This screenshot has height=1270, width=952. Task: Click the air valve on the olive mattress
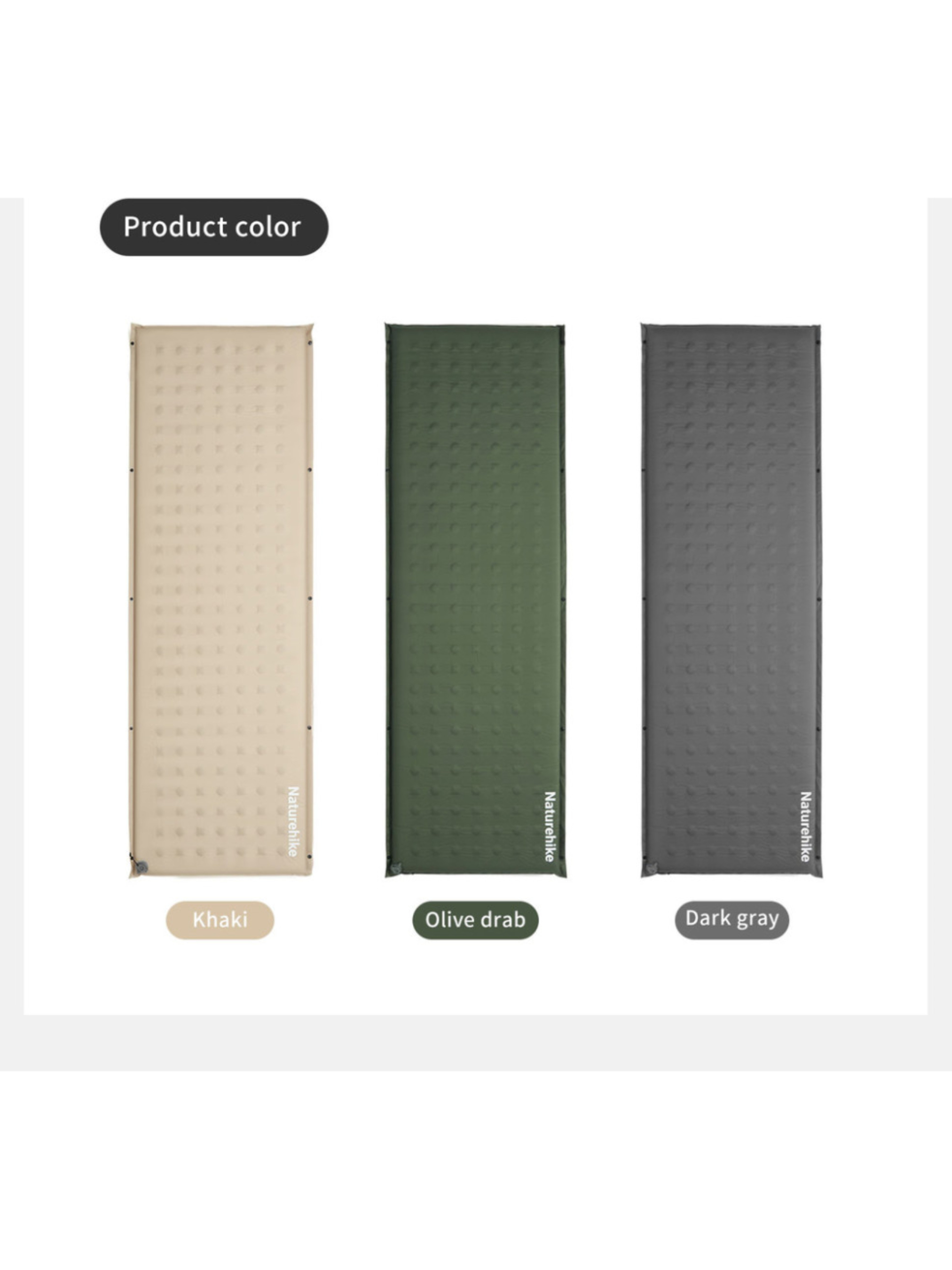pyautogui.click(x=395, y=867)
